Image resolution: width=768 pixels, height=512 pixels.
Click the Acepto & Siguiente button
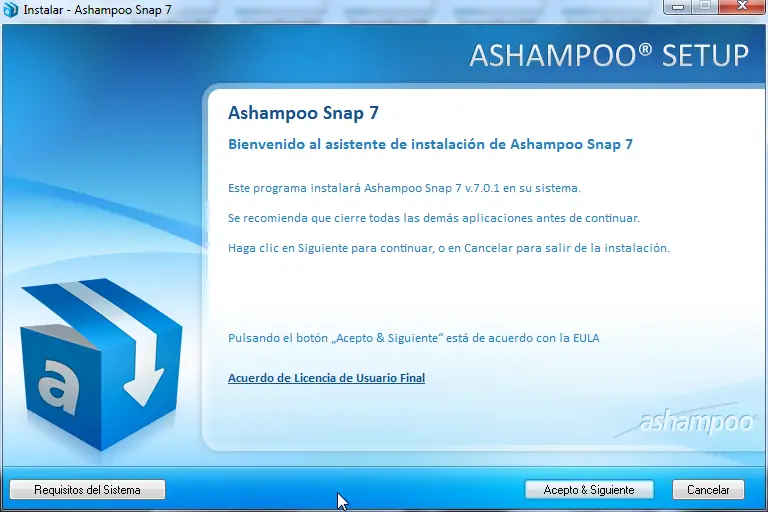pyautogui.click(x=589, y=489)
